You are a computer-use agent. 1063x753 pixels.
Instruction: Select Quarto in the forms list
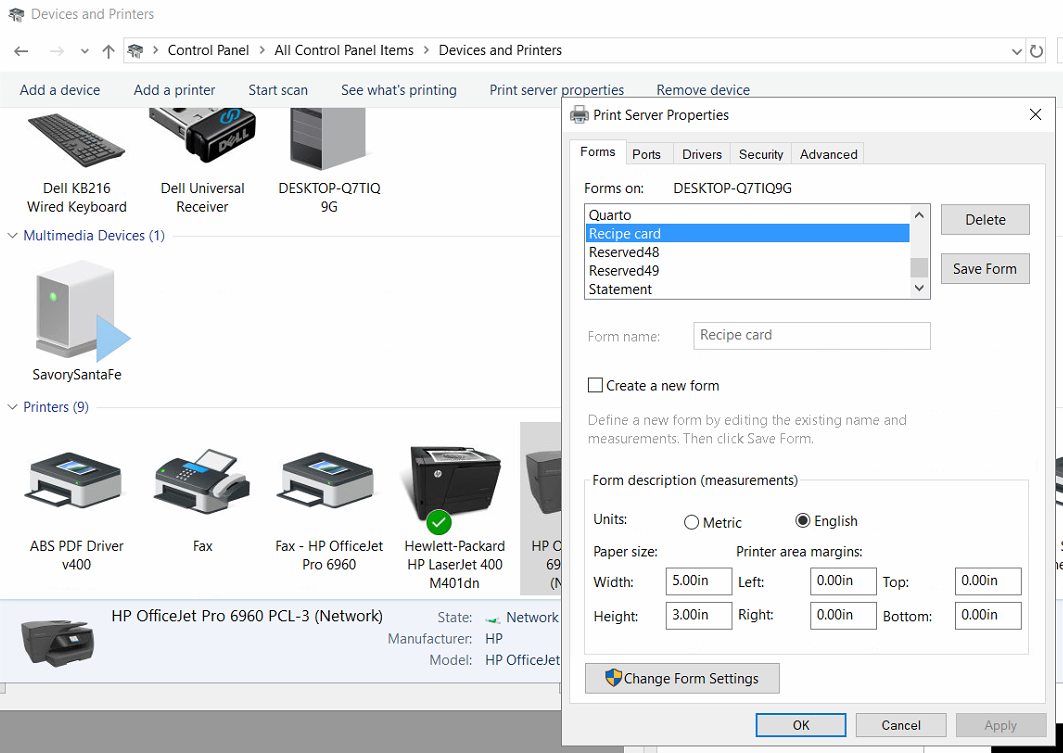point(747,215)
